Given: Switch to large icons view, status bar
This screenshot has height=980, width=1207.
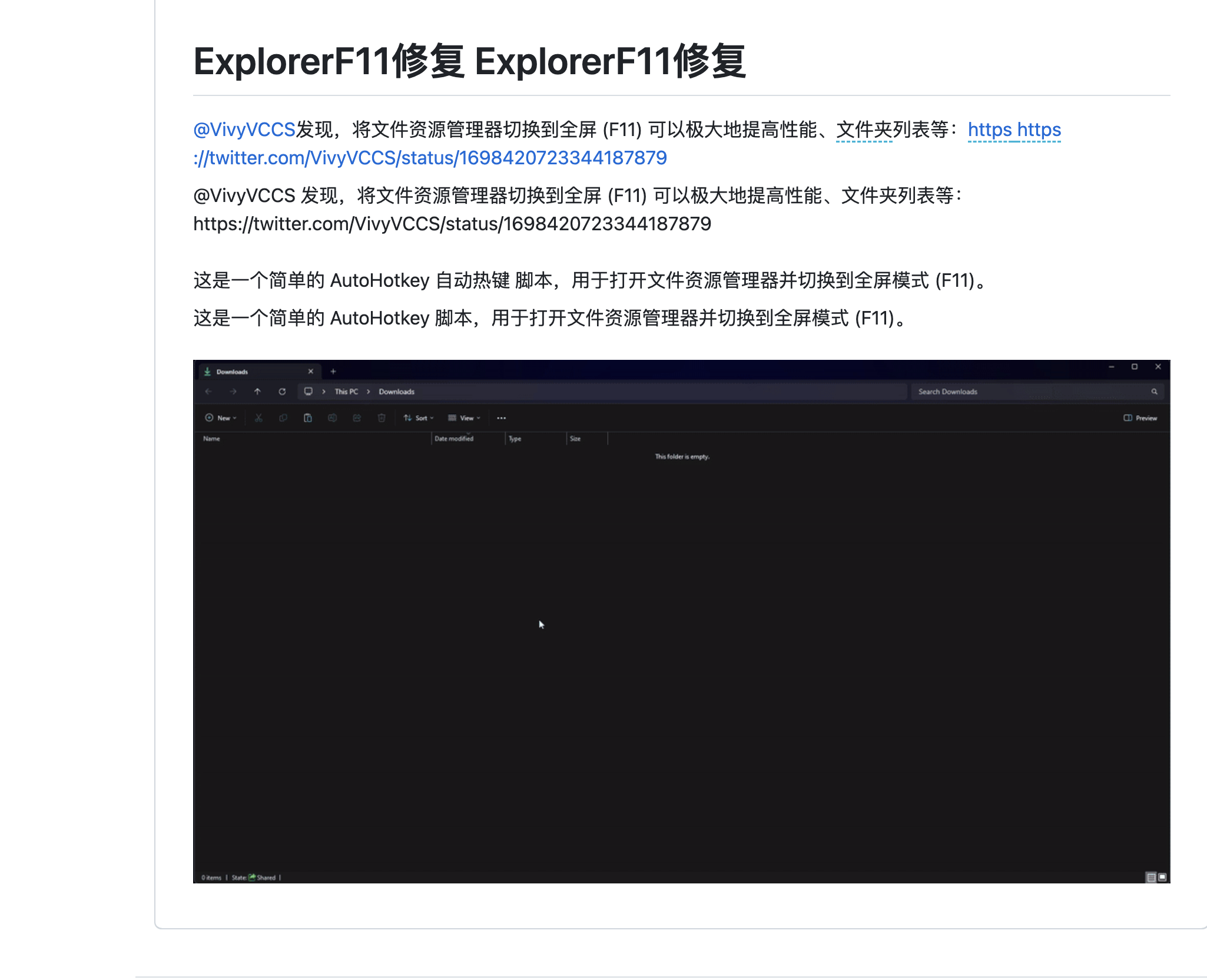Looking at the screenshot, I should pyautogui.click(x=1162, y=878).
